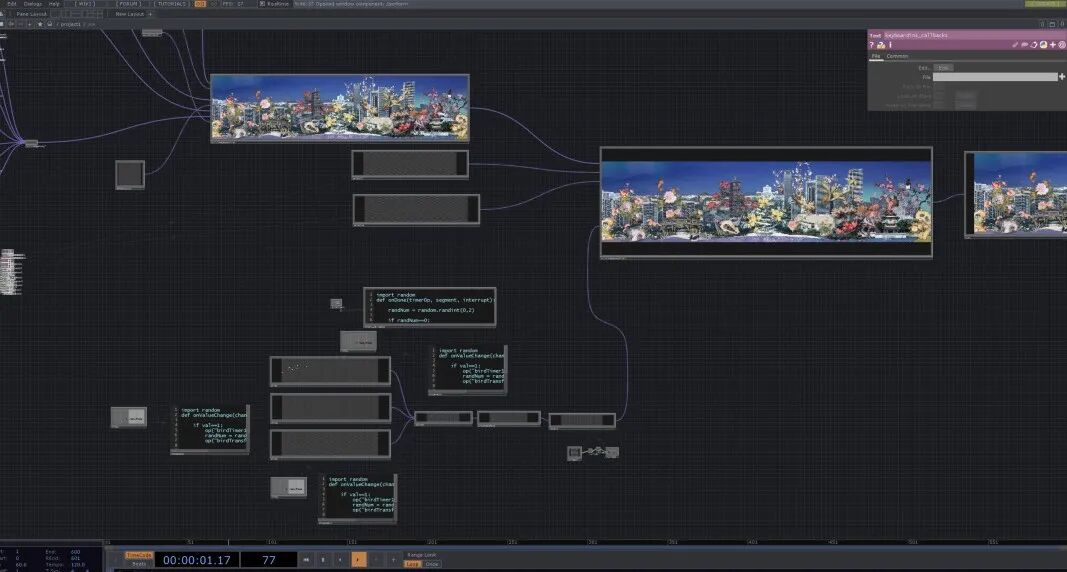The width and height of the screenshot is (1067, 572).
Task: Click the Python language icon in parameter header
Action: 1043,45
